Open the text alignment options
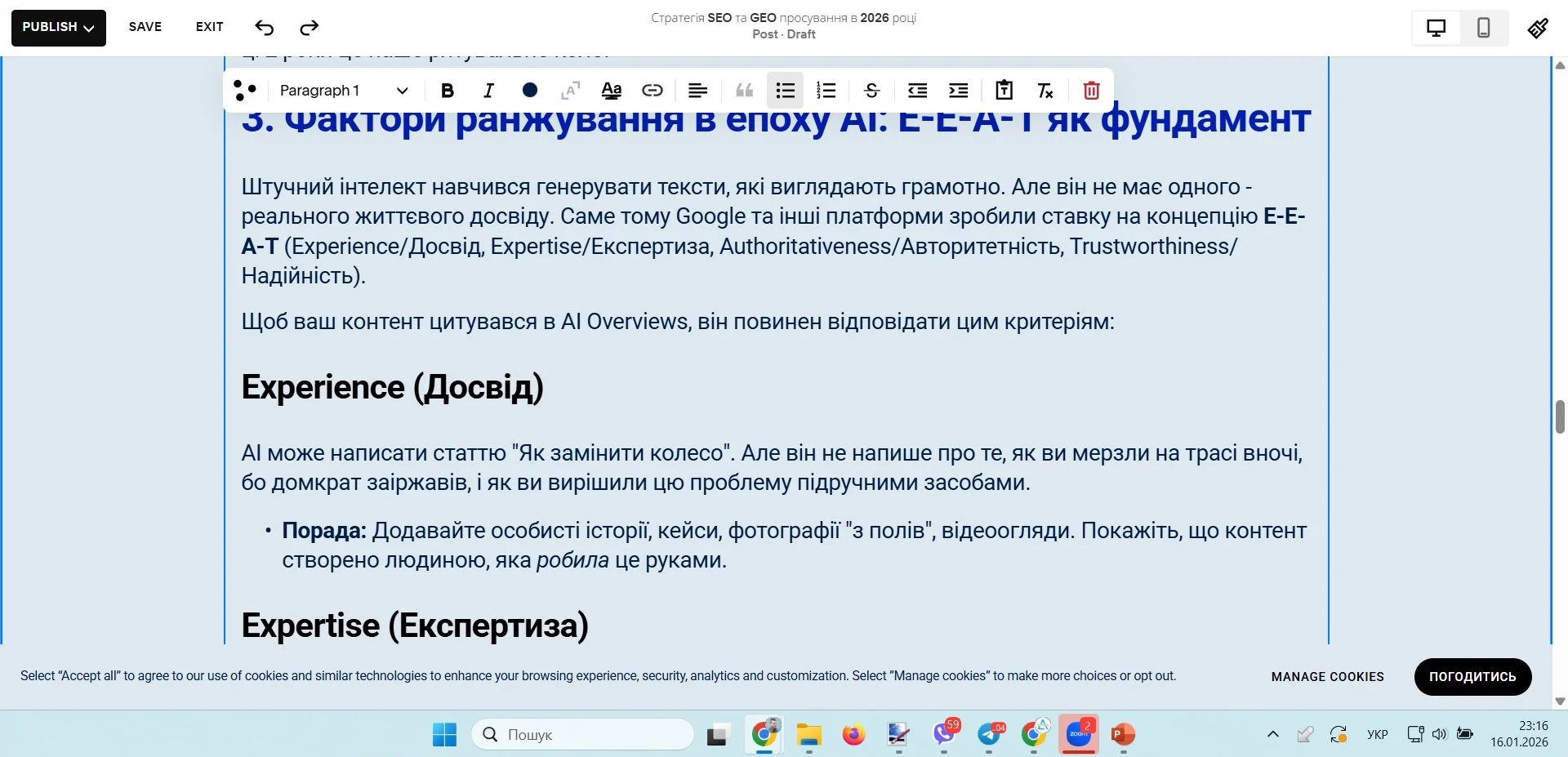Screen dimensions: 1568x757 point(697,91)
